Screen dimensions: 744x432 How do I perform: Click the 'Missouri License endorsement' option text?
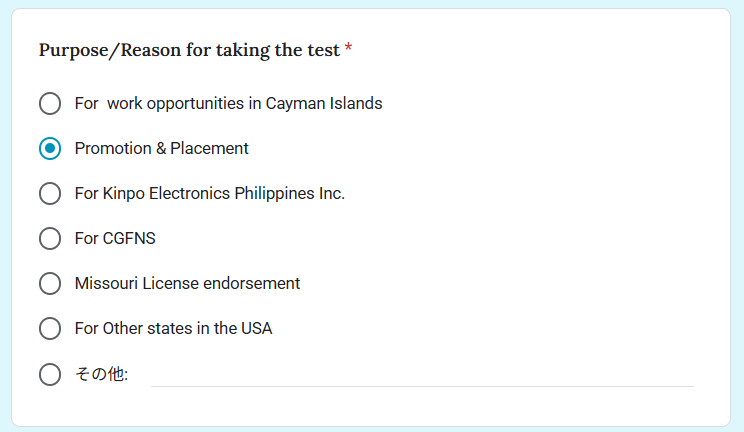[187, 283]
